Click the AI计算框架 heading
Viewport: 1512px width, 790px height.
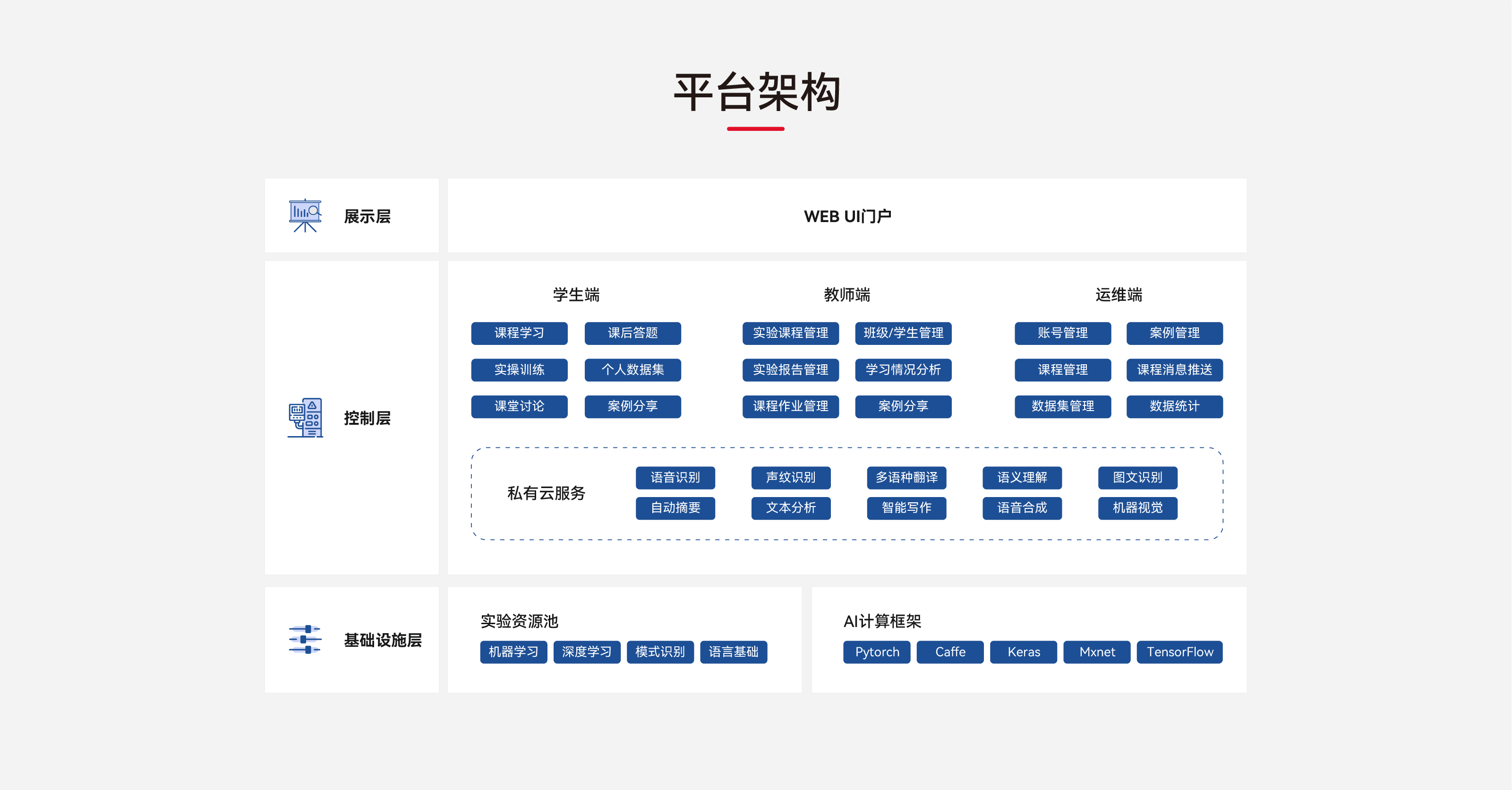pos(882,621)
